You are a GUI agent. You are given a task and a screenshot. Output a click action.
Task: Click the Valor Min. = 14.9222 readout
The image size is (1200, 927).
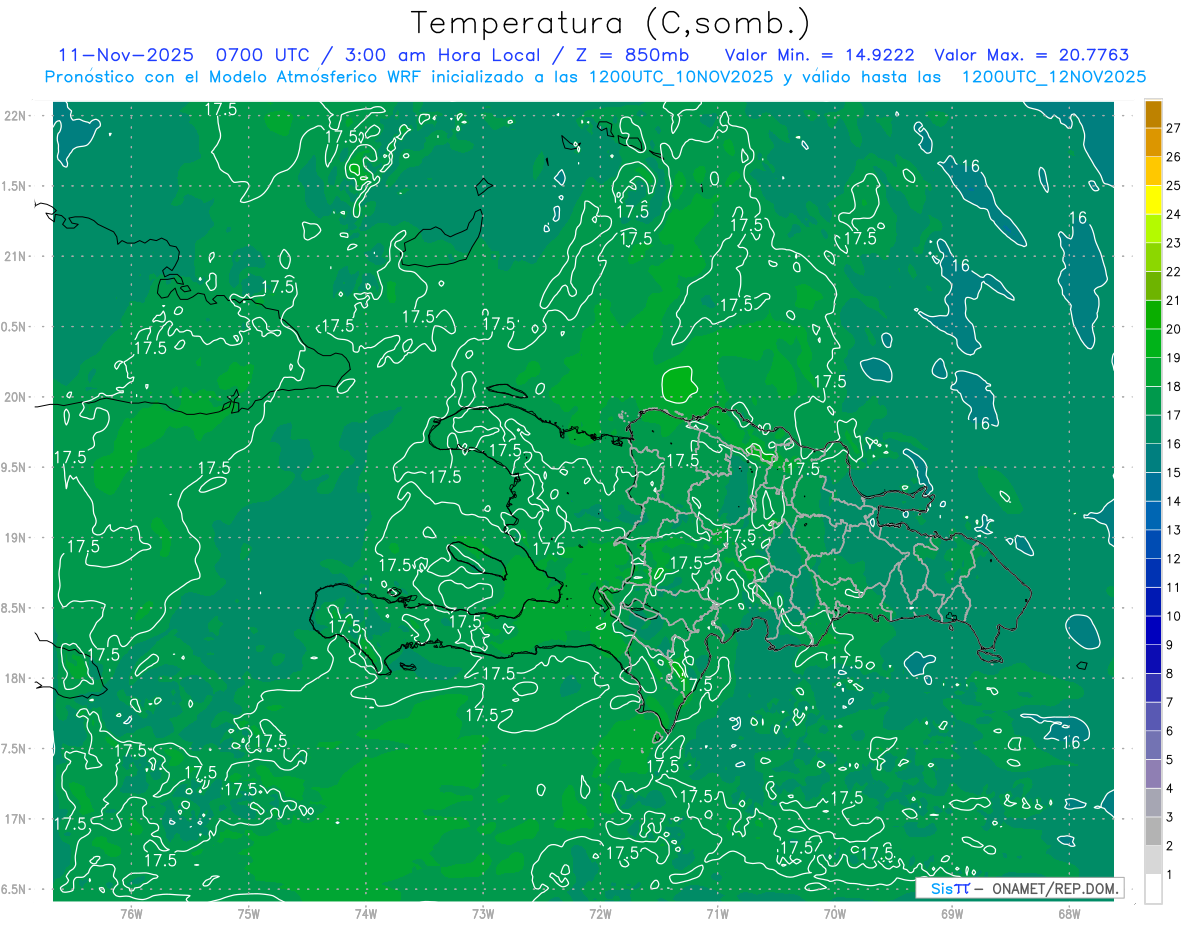pos(818,55)
